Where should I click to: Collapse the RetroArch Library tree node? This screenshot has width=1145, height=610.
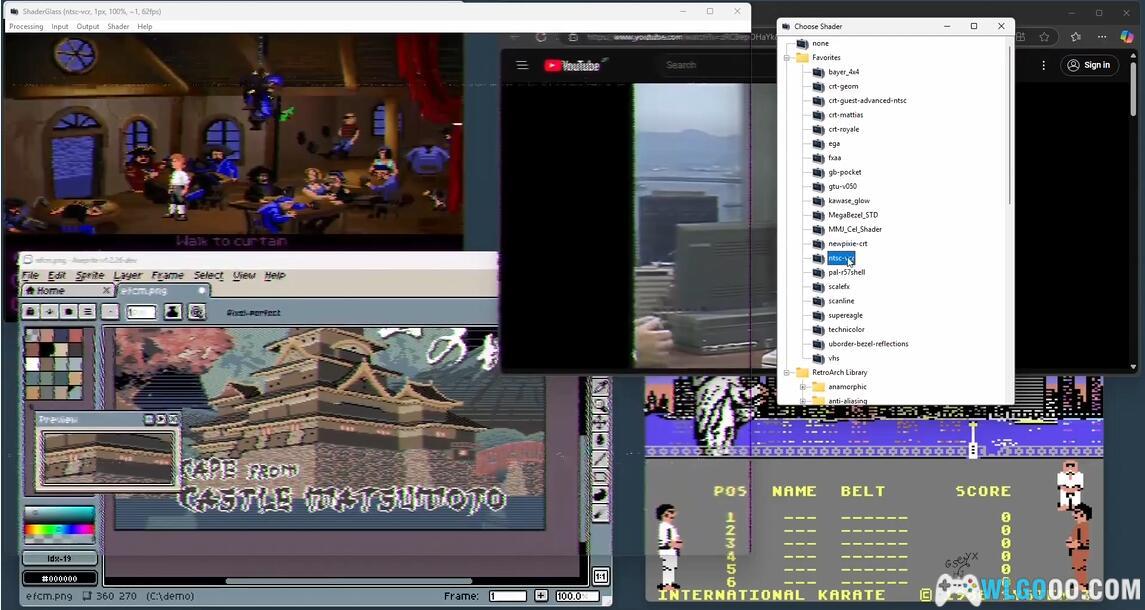click(x=788, y=372)
